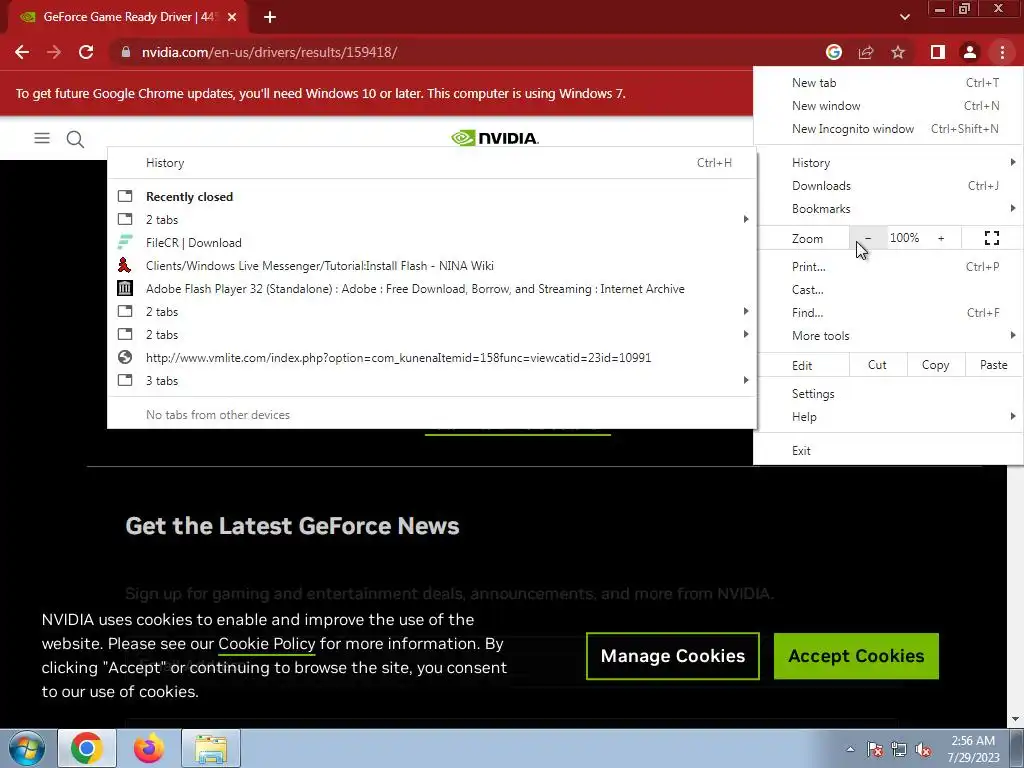Close the GeForce Game Ready Driver tab
Screen dimensions: 1024x768
[232, 17]
